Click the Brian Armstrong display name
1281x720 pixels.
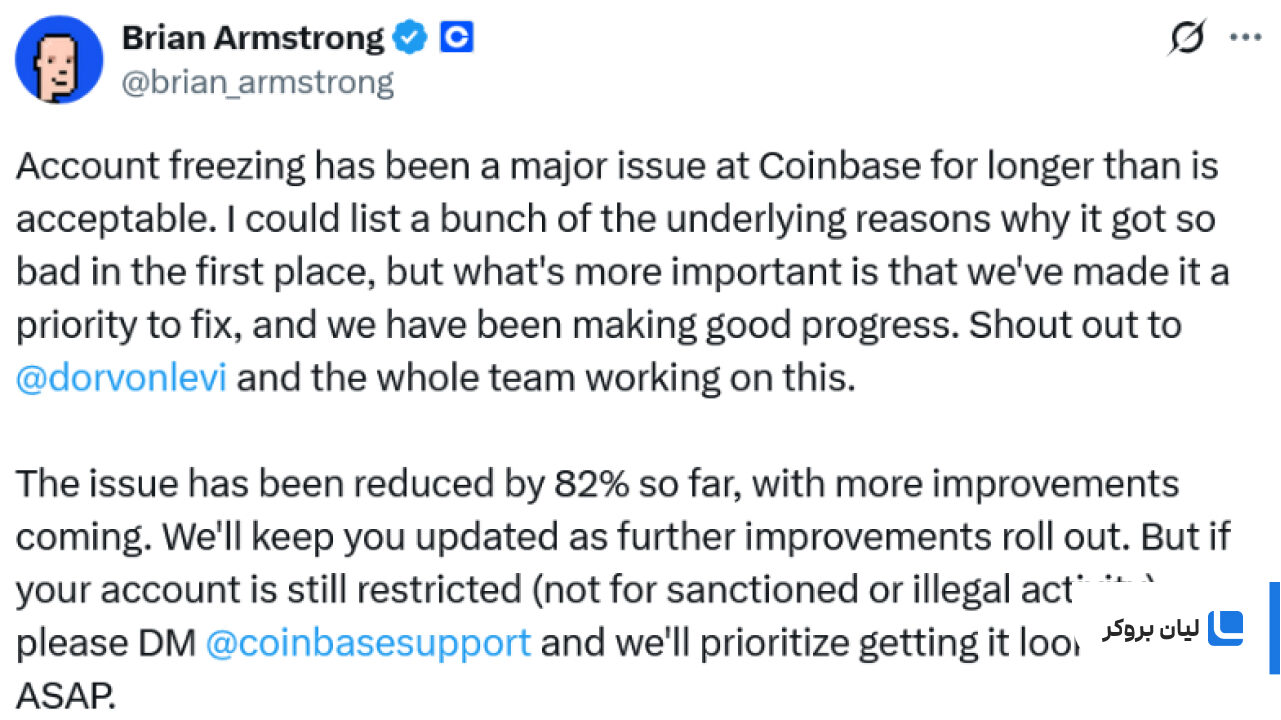(x=252, y=38)
